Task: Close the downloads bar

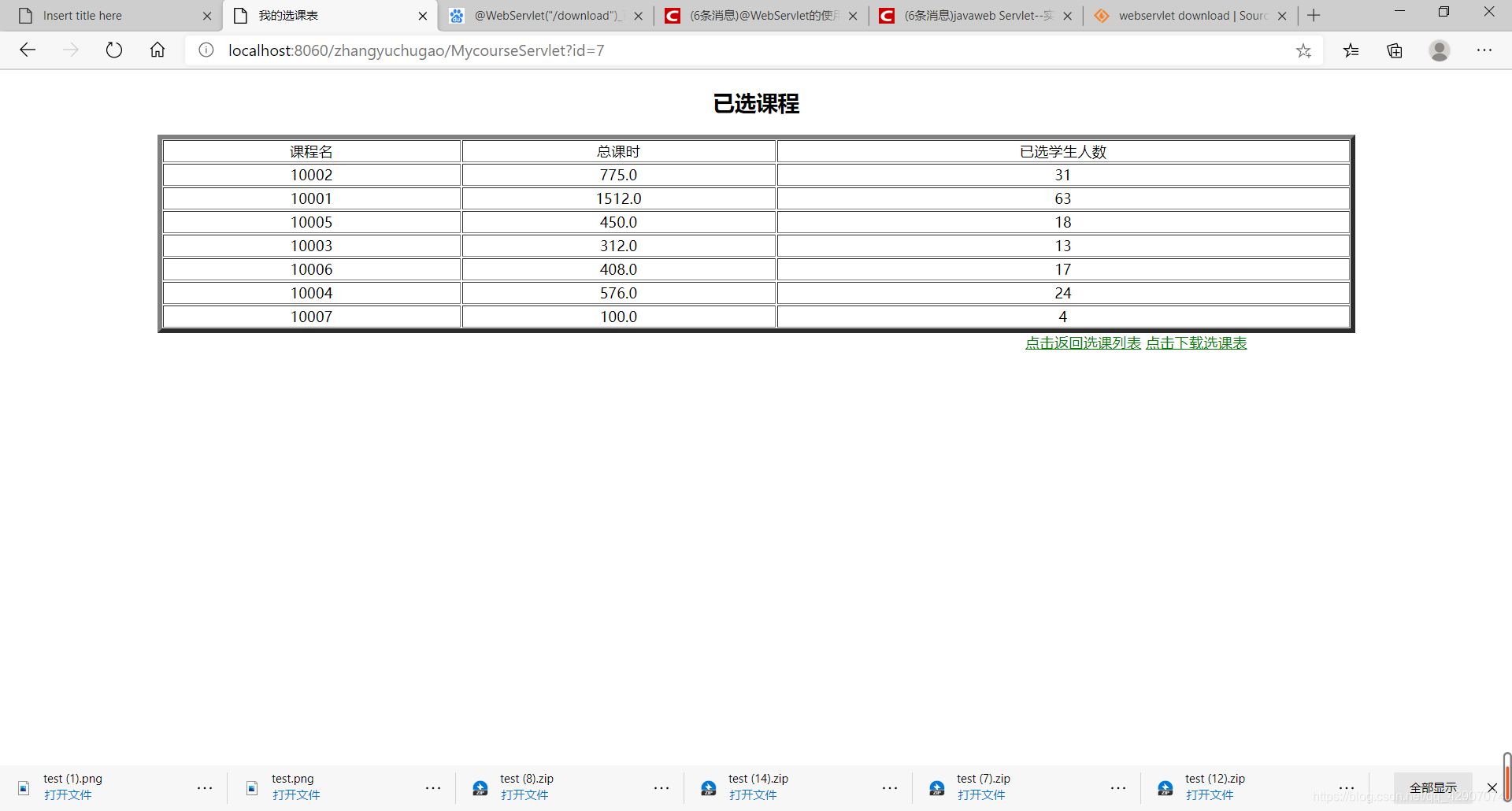Action: click(x=1492, y=788)
